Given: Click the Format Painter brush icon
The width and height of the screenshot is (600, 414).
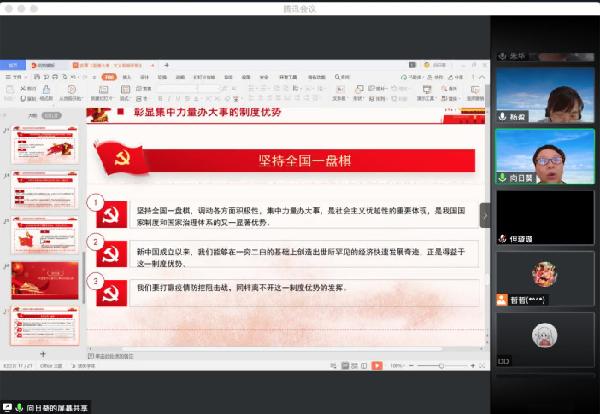Looking at the screenshot, I should pos(46,90).
